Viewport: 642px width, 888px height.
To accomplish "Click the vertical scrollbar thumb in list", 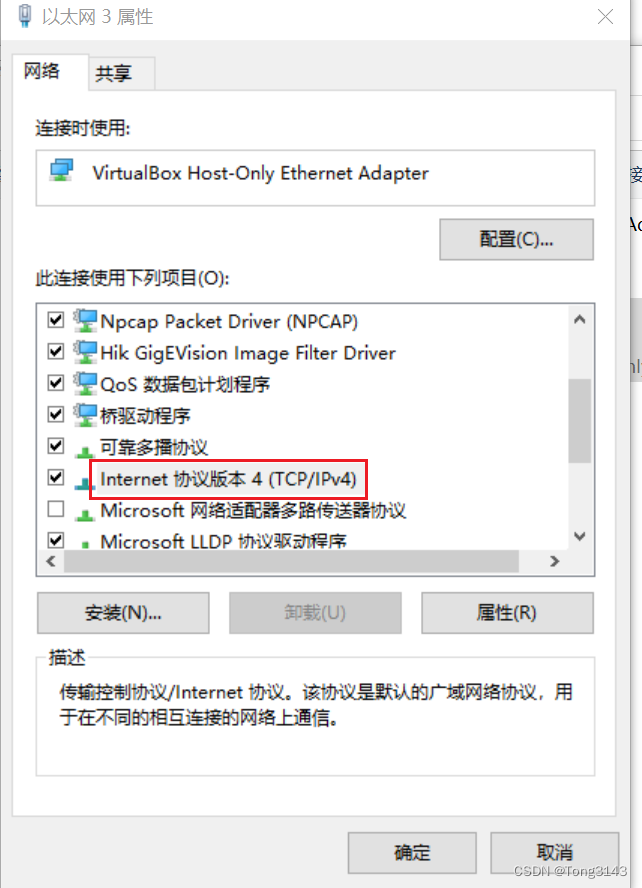I will [x=580, y=421].
